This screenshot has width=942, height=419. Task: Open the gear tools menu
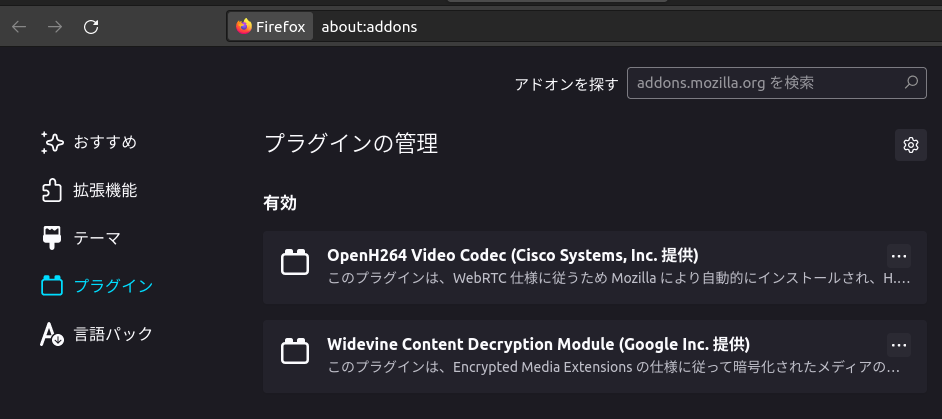pos(911,145)
